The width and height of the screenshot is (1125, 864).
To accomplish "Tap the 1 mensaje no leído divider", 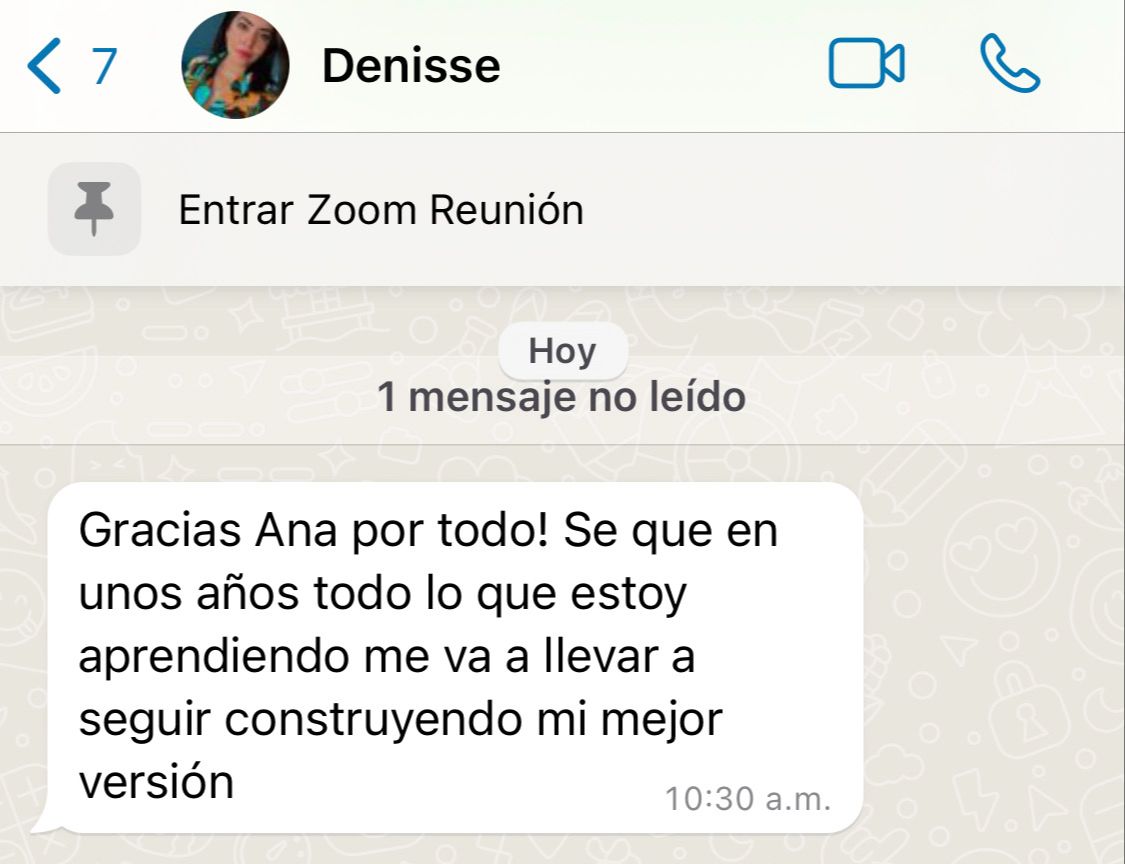I will pyautogui.click(x=562, y=398).
